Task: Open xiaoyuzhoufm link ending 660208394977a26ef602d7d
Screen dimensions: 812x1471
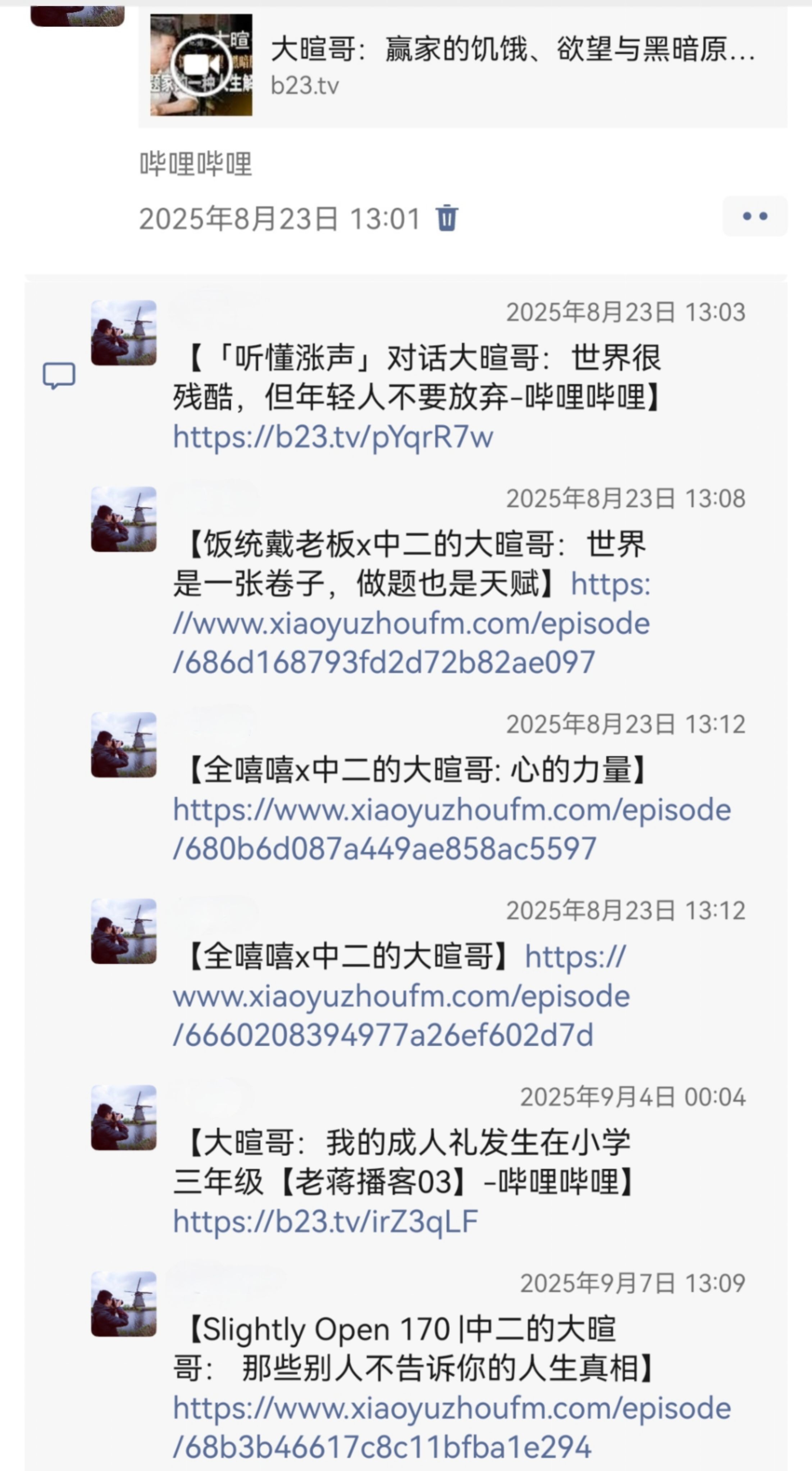Action: click(401, 996)
